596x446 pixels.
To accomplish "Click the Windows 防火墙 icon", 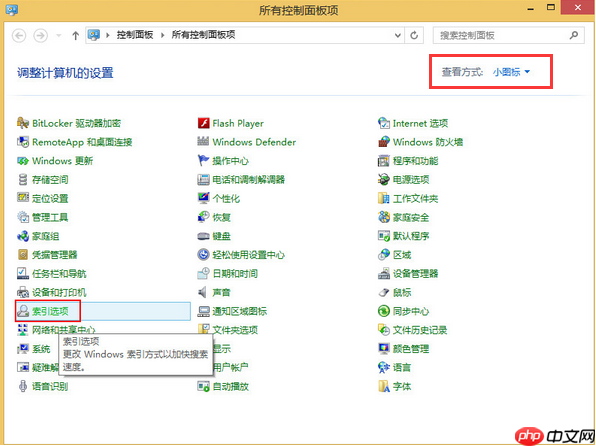I will tap(384, 142).
